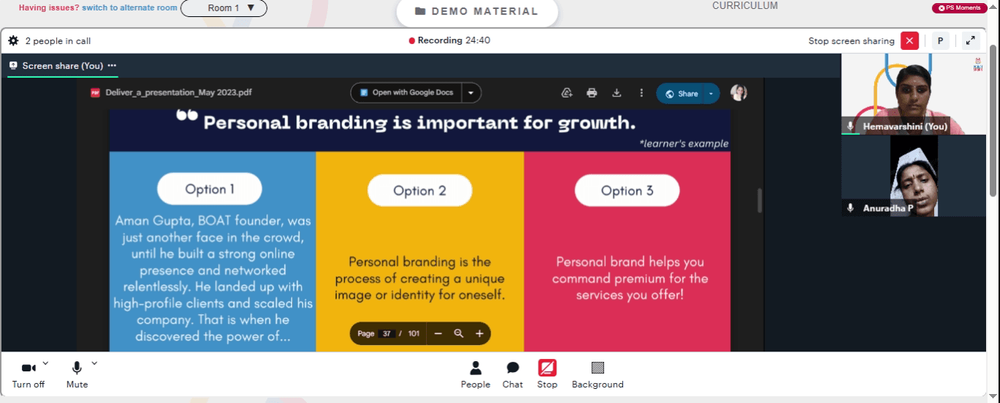This screenshot has width=1000, height=403.
Task: Open the Chat panel
Action: (513, 375)
